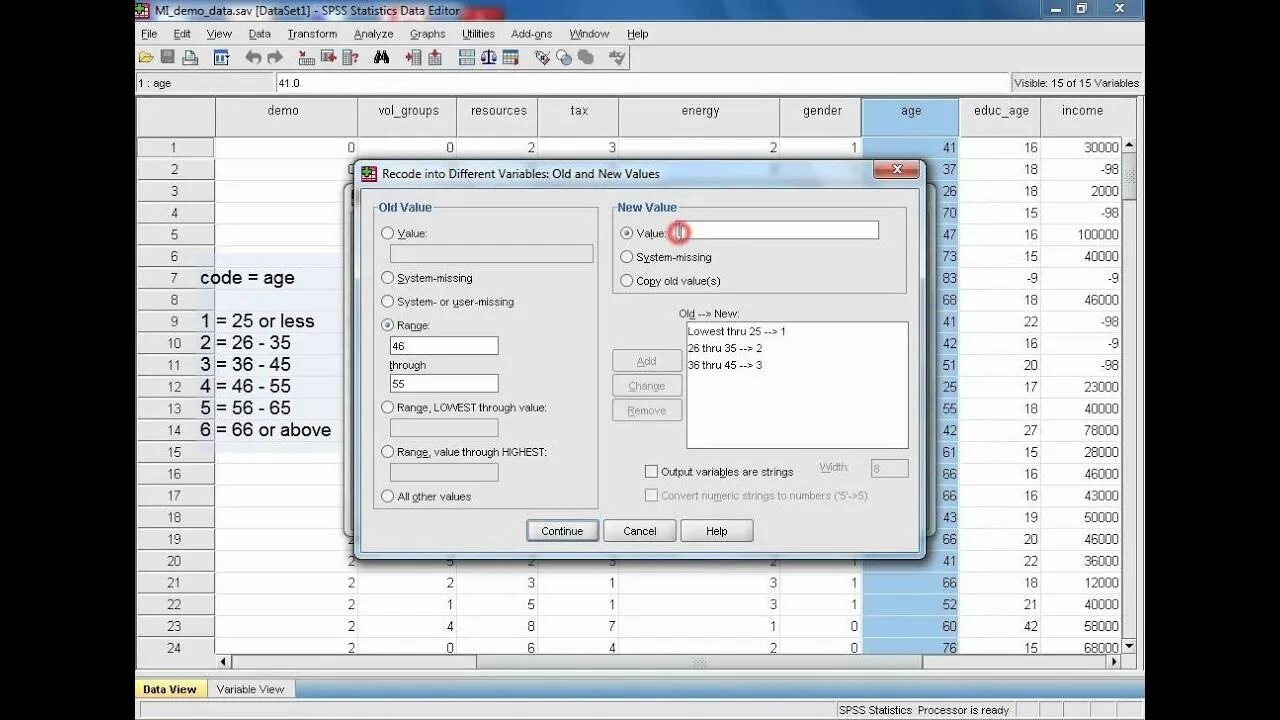Click the Go to case icon
The width and height of the screenshot is (1280, 720).
click(x=306, y=57)
